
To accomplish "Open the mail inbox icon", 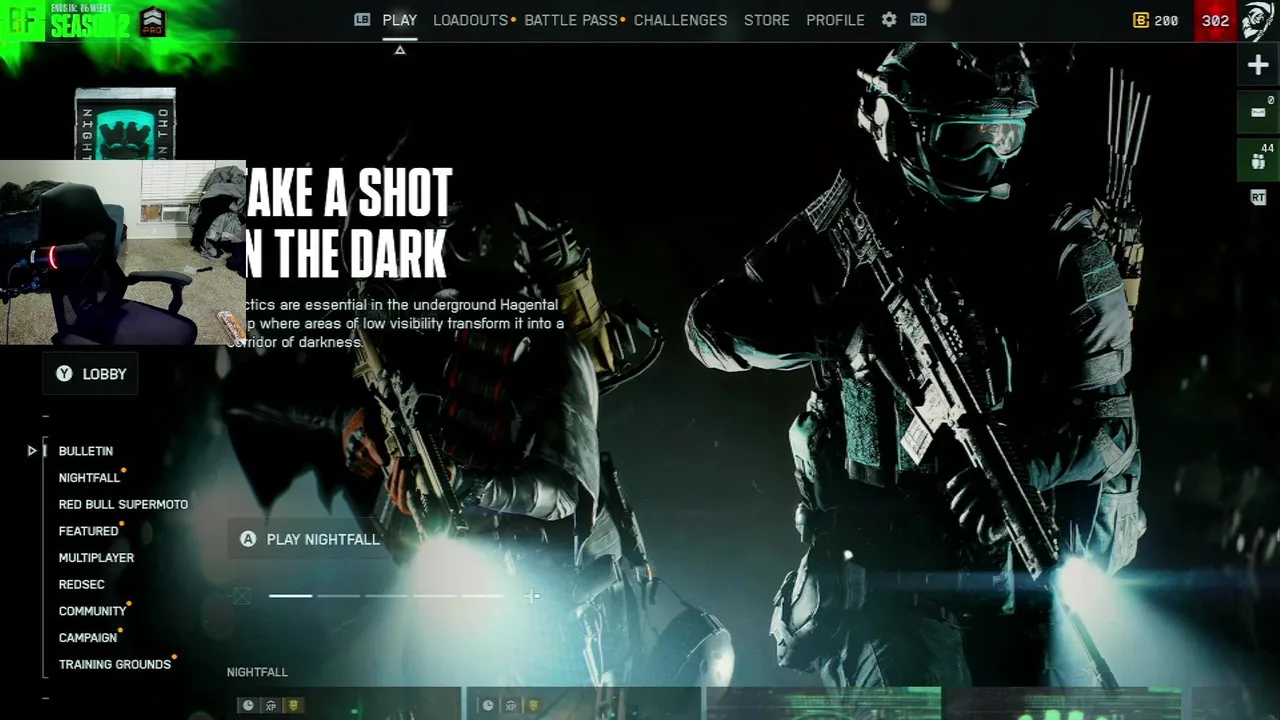I will tap(1258, 112).
